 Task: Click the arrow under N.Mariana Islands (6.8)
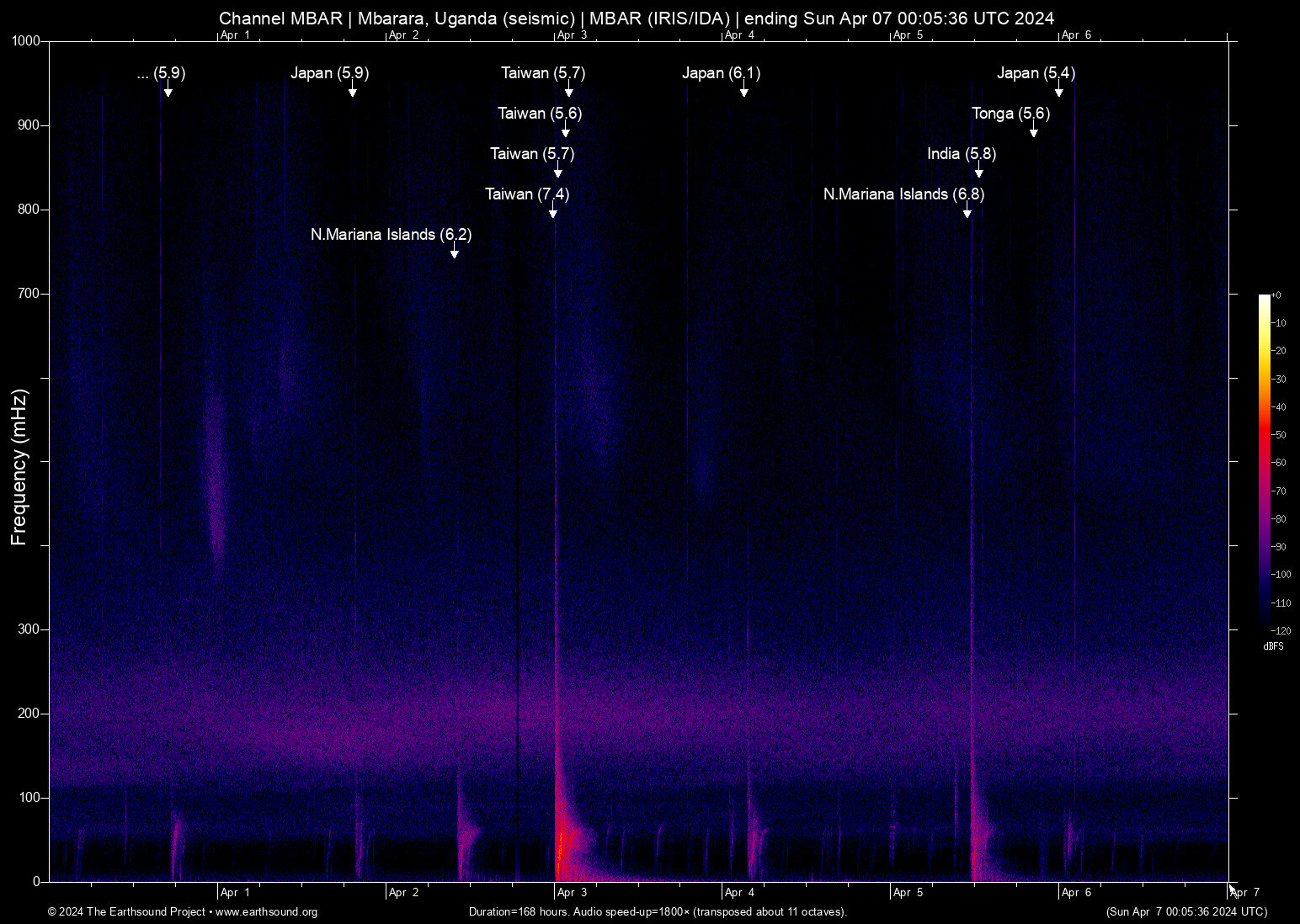967,211
